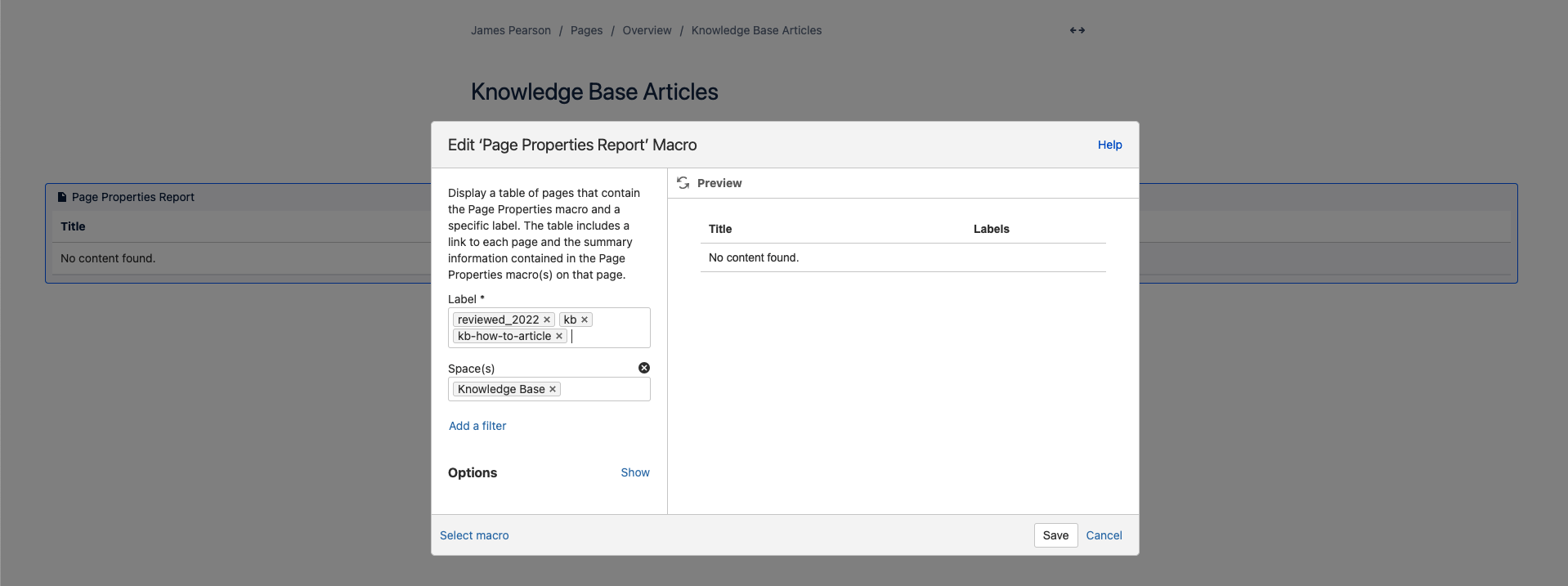
Task: Remove the Knowledge Base space tag
Action: (x=553, y=389)
